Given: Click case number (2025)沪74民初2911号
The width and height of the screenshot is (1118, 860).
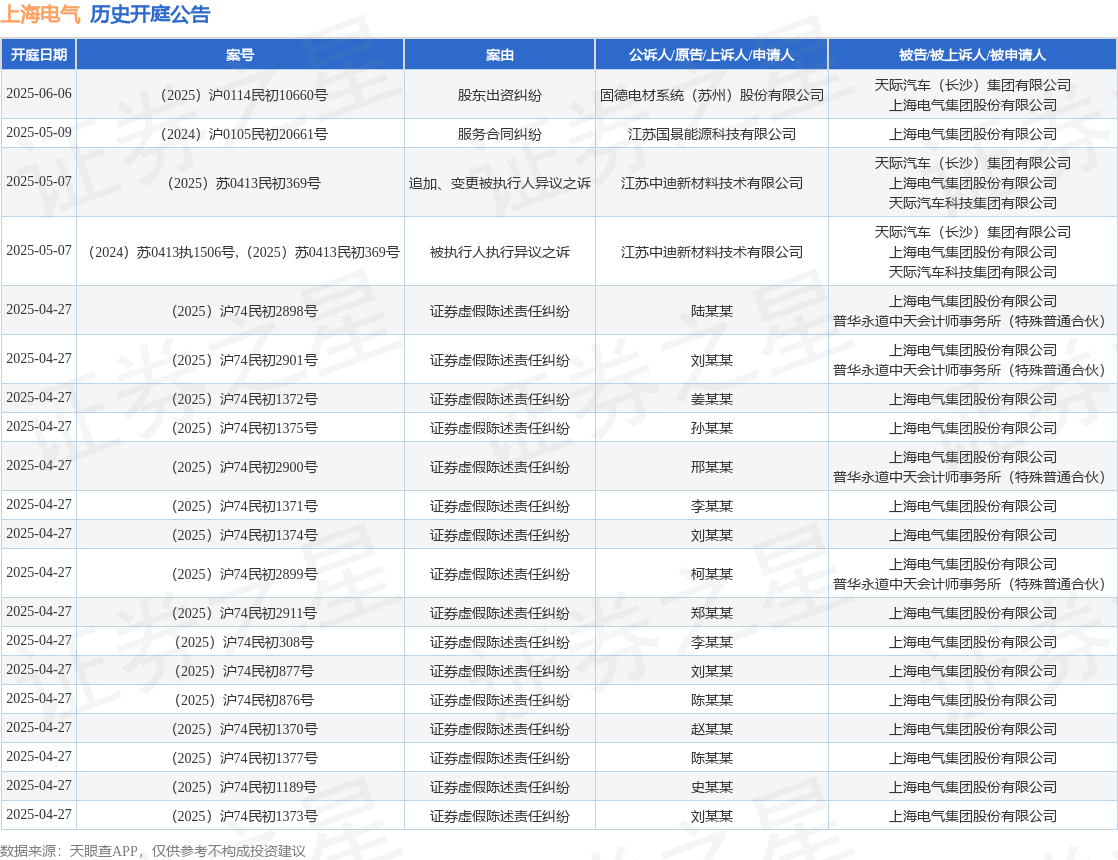Looking at the screenshot, I should pyautogui.click(x=240, y=613).
